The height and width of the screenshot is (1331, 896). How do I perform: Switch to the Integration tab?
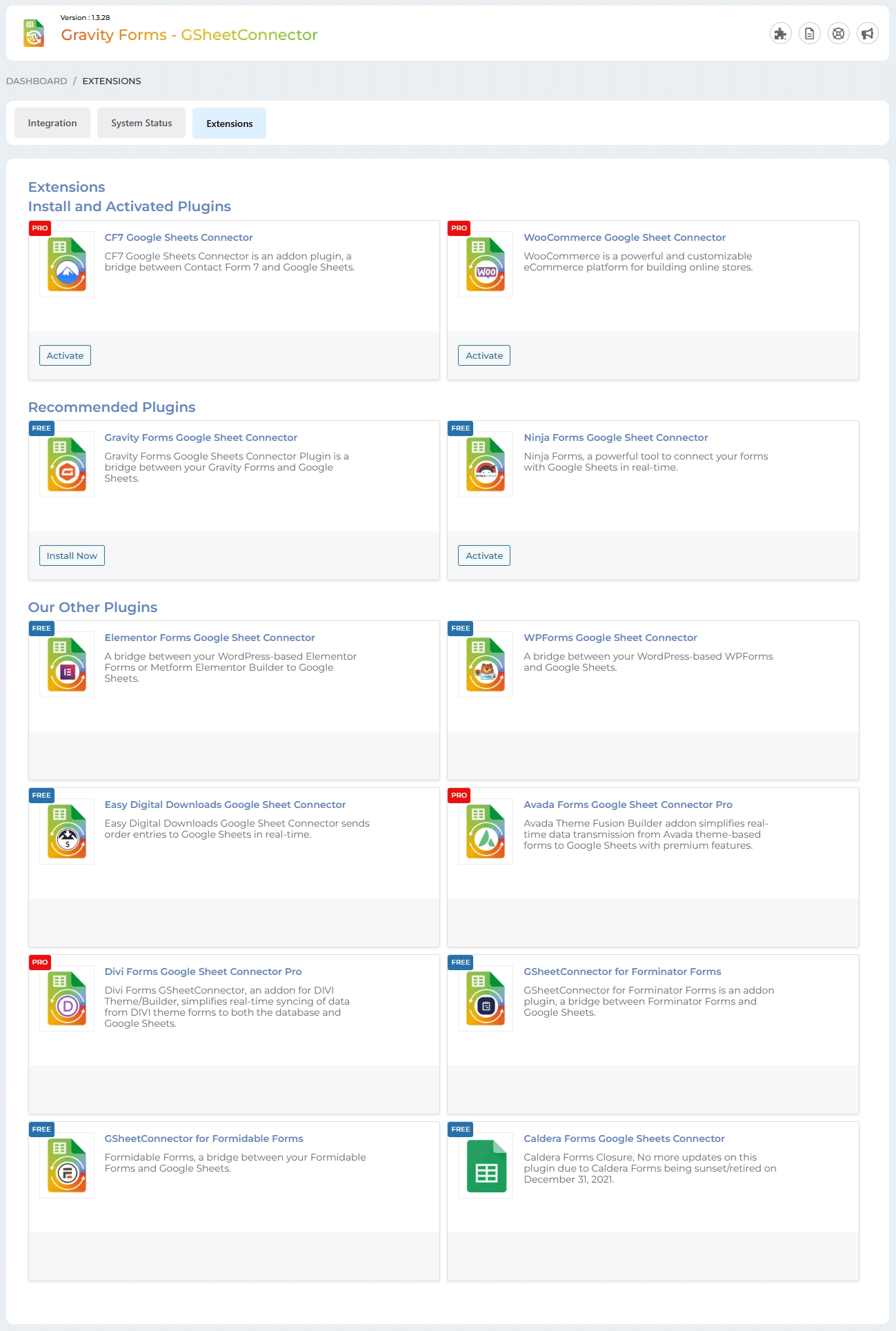[x=52, y=123]
